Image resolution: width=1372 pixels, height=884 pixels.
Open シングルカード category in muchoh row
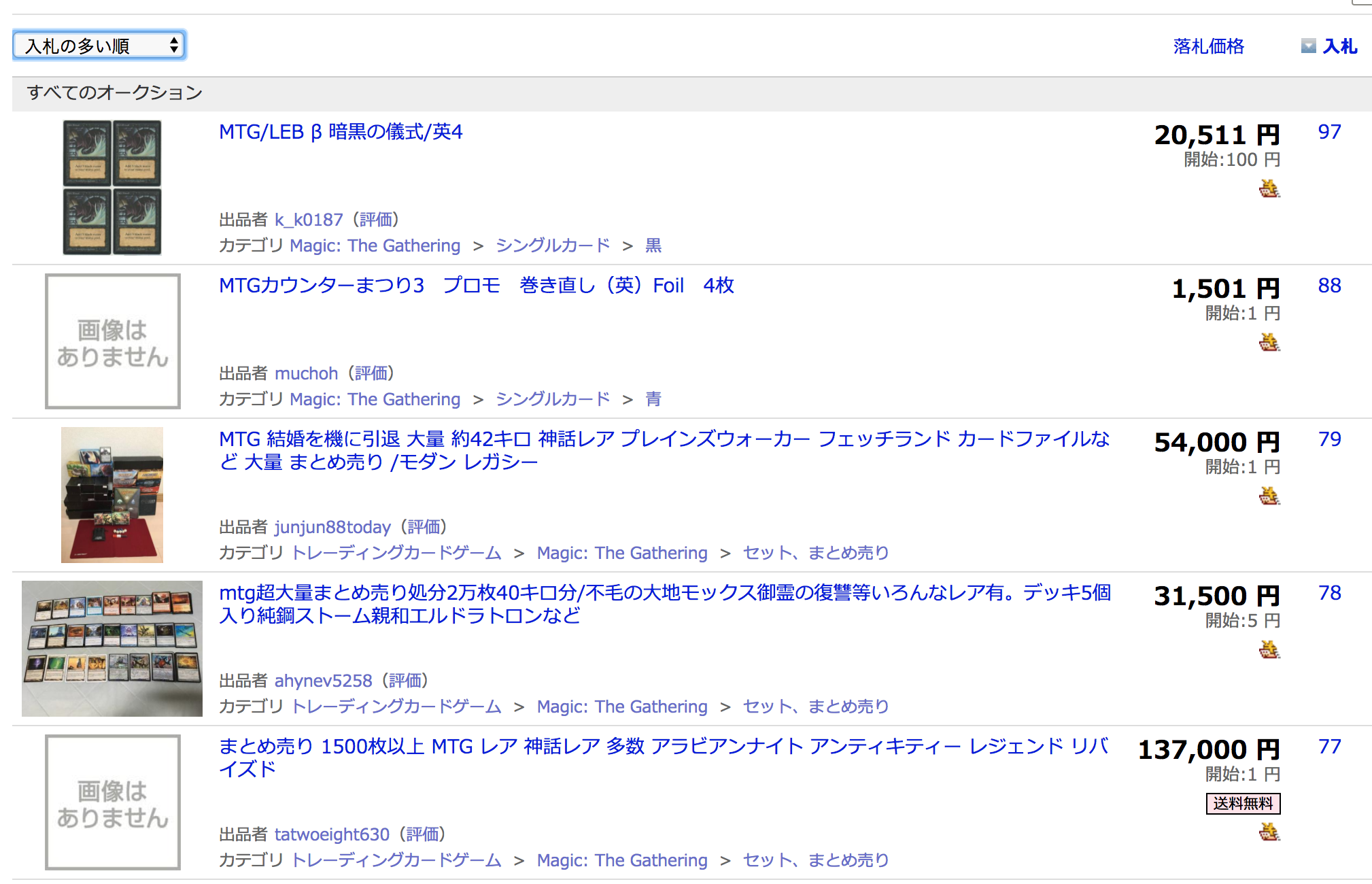coord(553,399)
